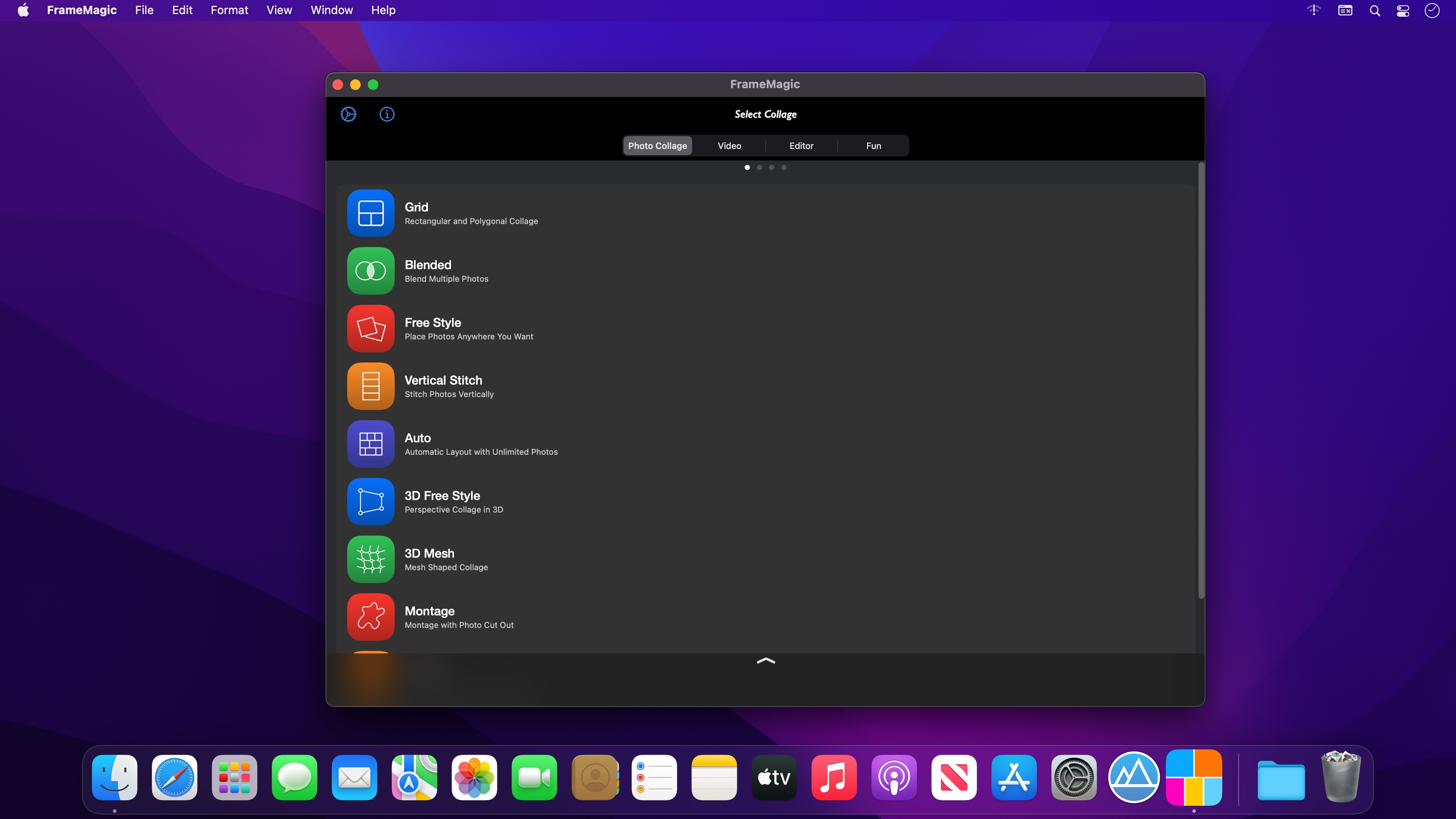Open the 3D Free Style icon

tap(371, 501)
